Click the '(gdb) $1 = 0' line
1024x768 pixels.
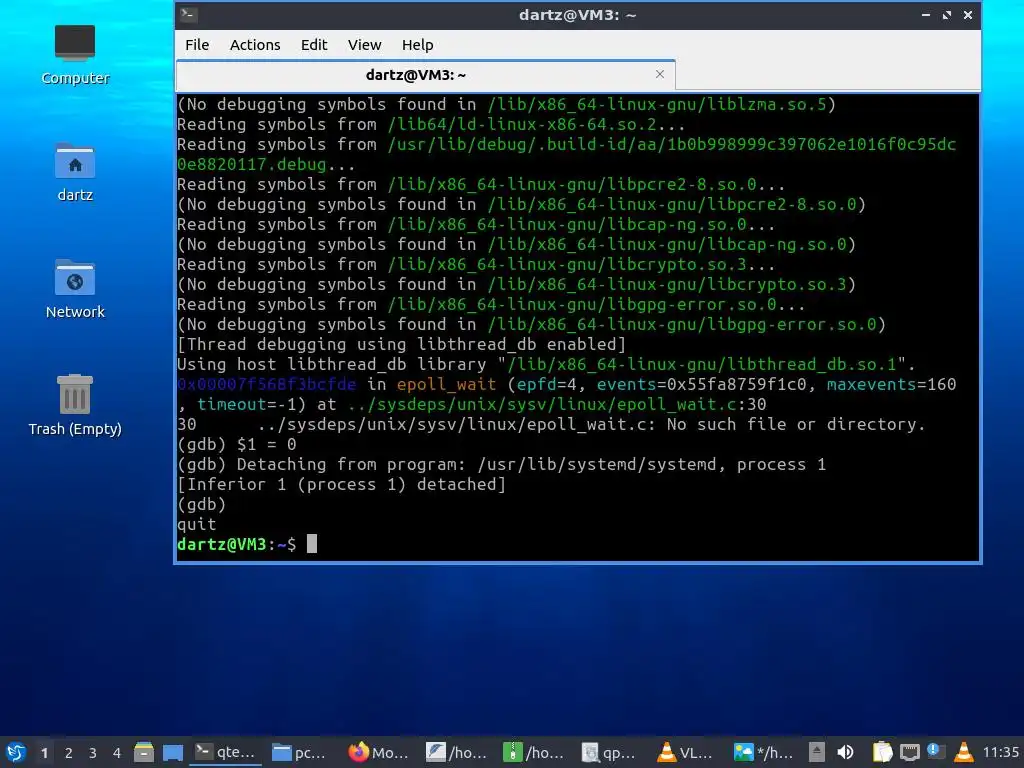[x=236, y=445]
